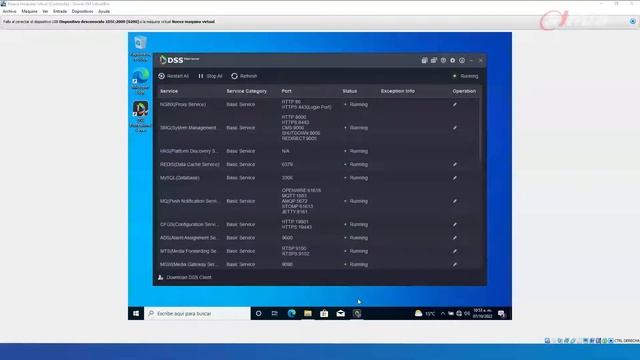Viewport: 640px width, 360px height.
Task: Edit the MySQL Database port
Action: coord(455,178)
